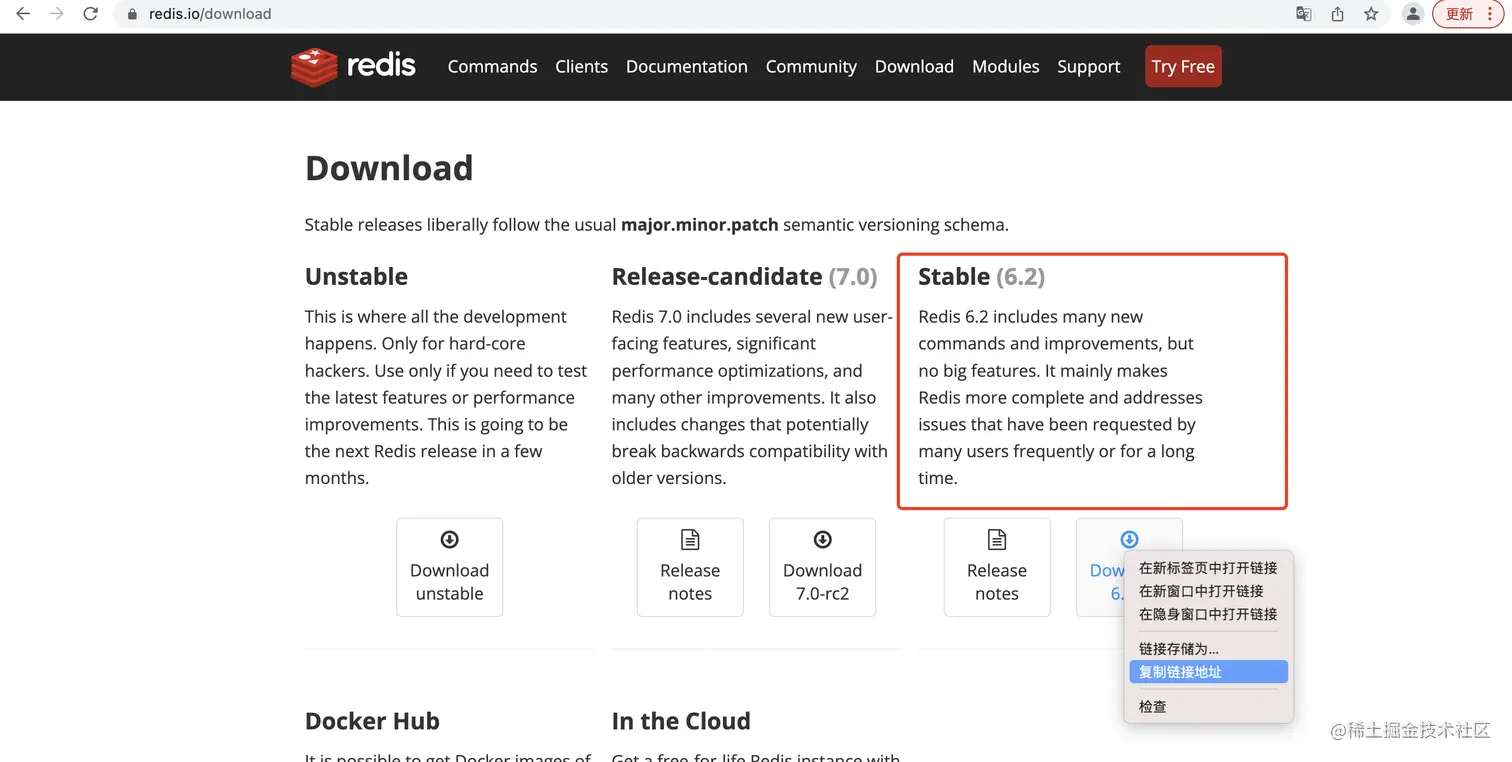
Task: Click the share icon in address bar
Action: [x=1338, y=14]
